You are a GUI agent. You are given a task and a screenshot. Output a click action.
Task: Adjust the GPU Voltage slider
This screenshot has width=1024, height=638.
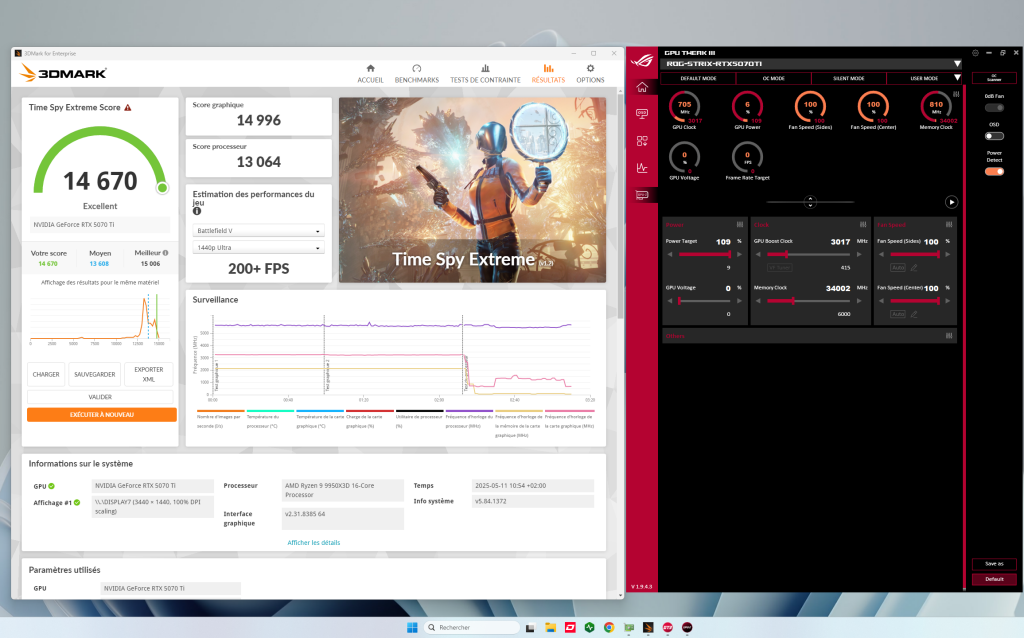(705, 301)
